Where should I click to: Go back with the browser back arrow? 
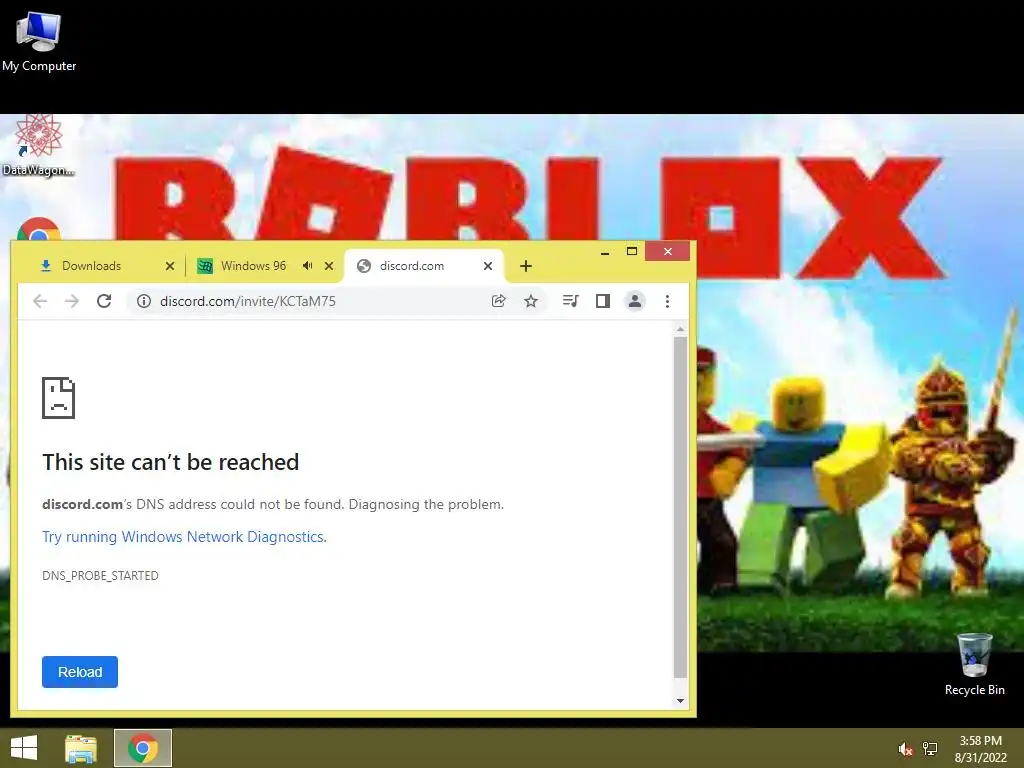40,301
